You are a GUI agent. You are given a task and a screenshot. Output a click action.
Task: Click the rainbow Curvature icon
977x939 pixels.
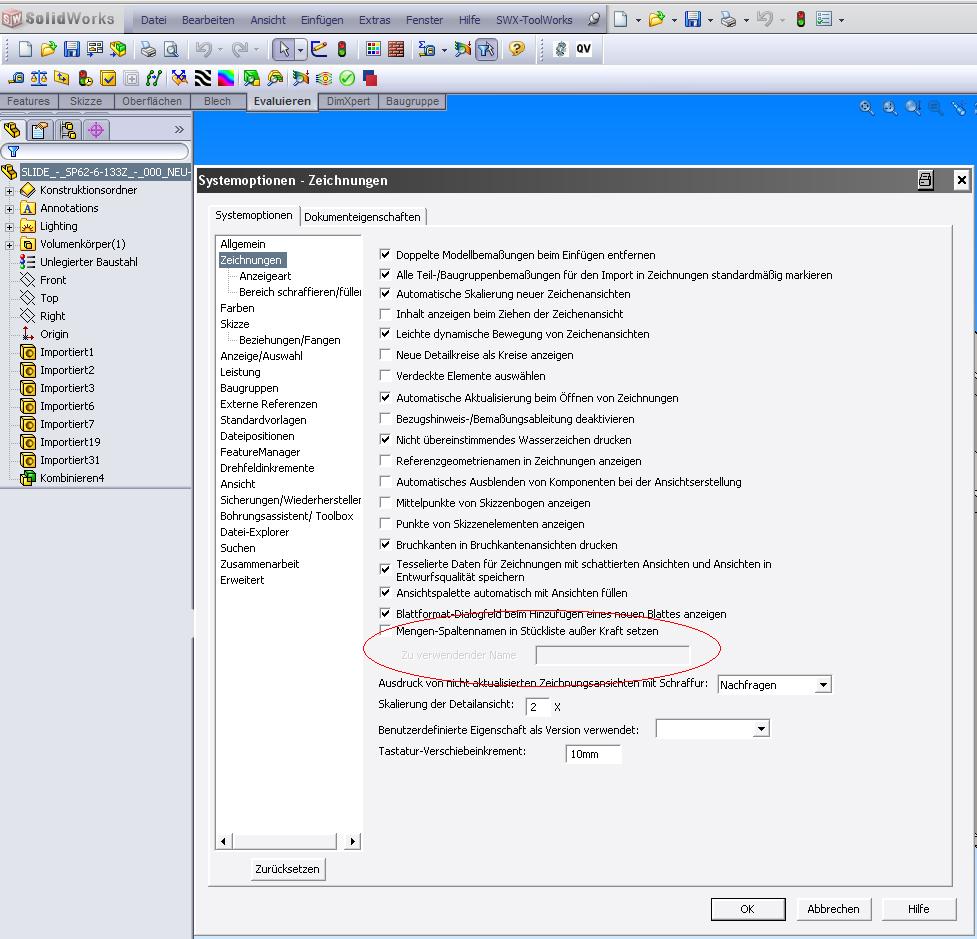[226, 79]
